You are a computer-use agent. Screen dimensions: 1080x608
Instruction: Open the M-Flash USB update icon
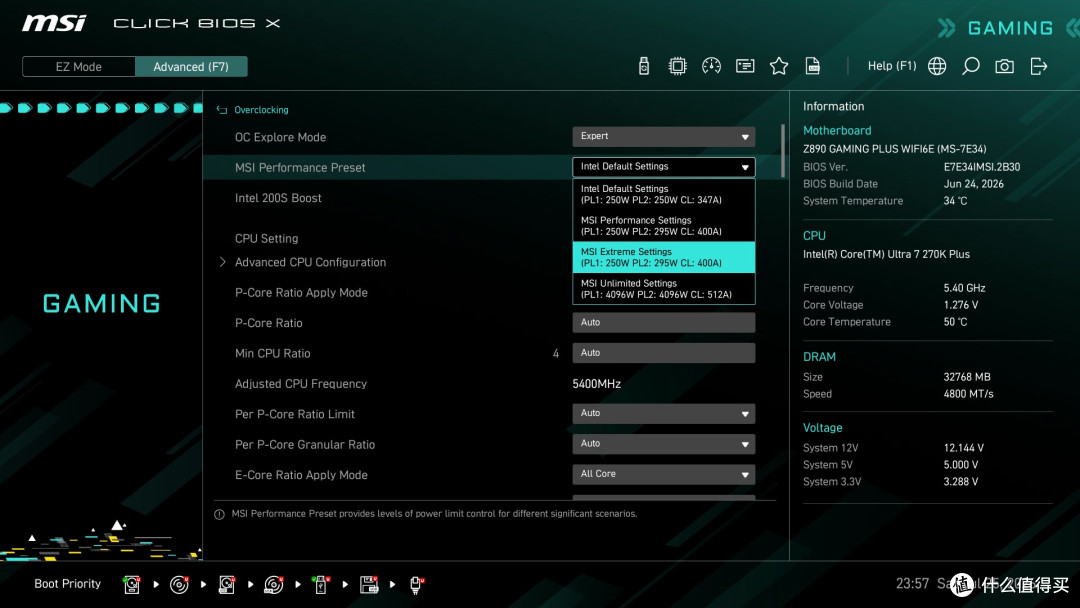[x=643, y=66]
